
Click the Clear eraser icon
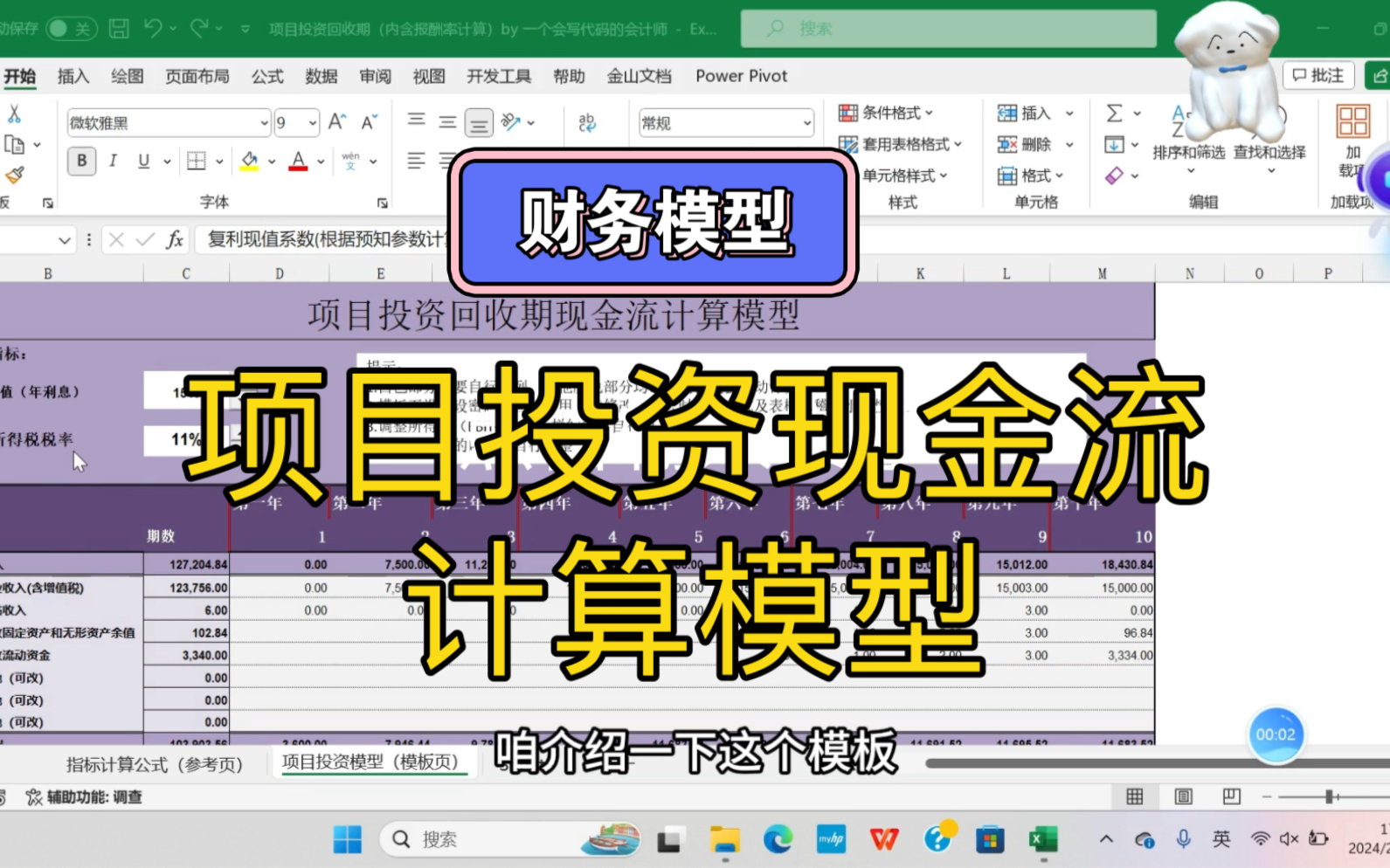click(1114, 176)
